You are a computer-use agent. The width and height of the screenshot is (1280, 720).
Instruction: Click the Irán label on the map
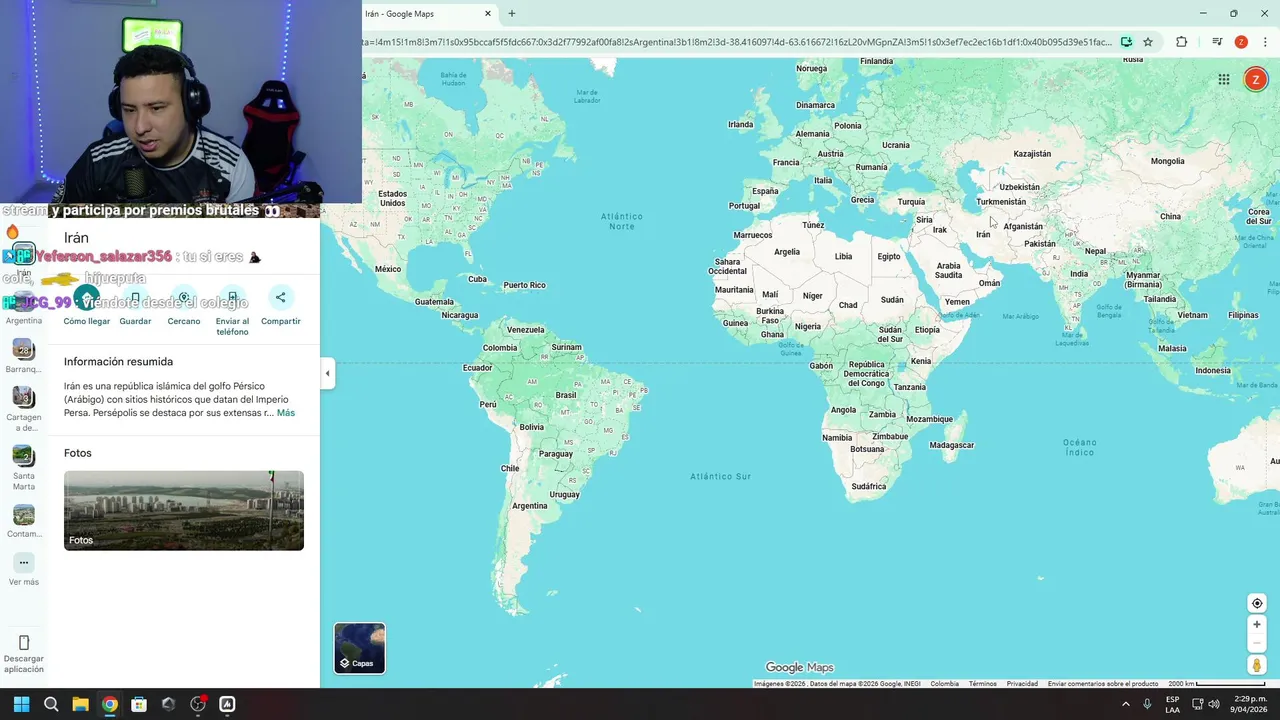pos(983,235)
